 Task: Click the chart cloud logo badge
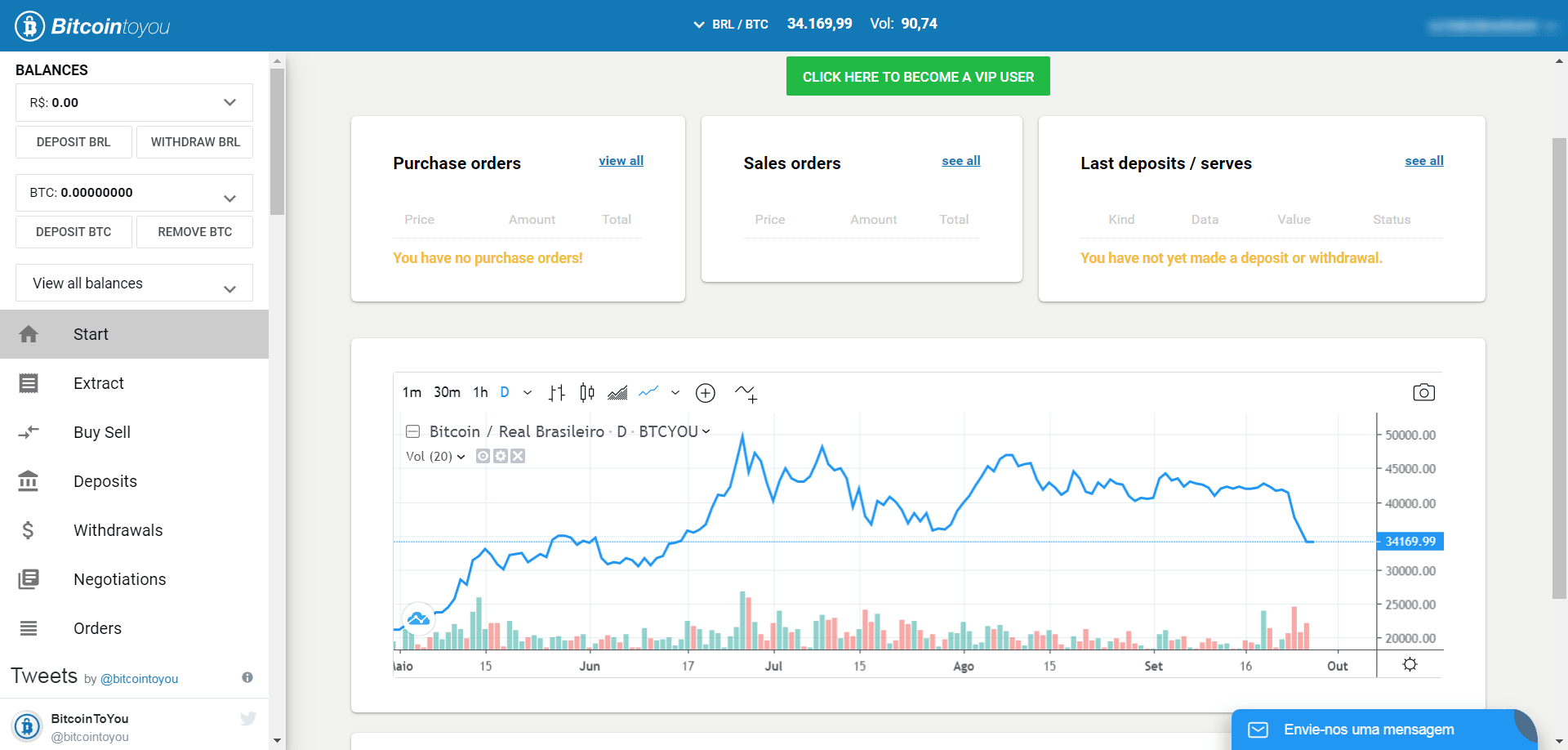tap(418, 618)
